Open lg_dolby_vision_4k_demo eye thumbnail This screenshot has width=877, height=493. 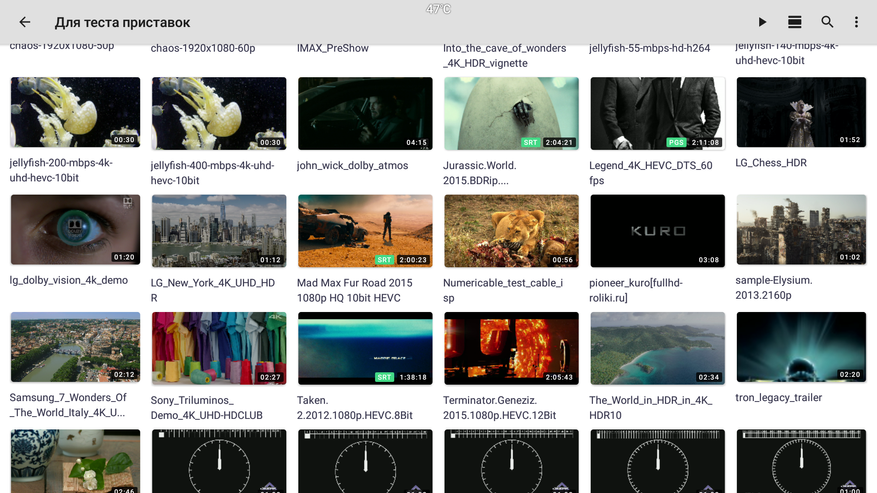click(x=75, y=229)
